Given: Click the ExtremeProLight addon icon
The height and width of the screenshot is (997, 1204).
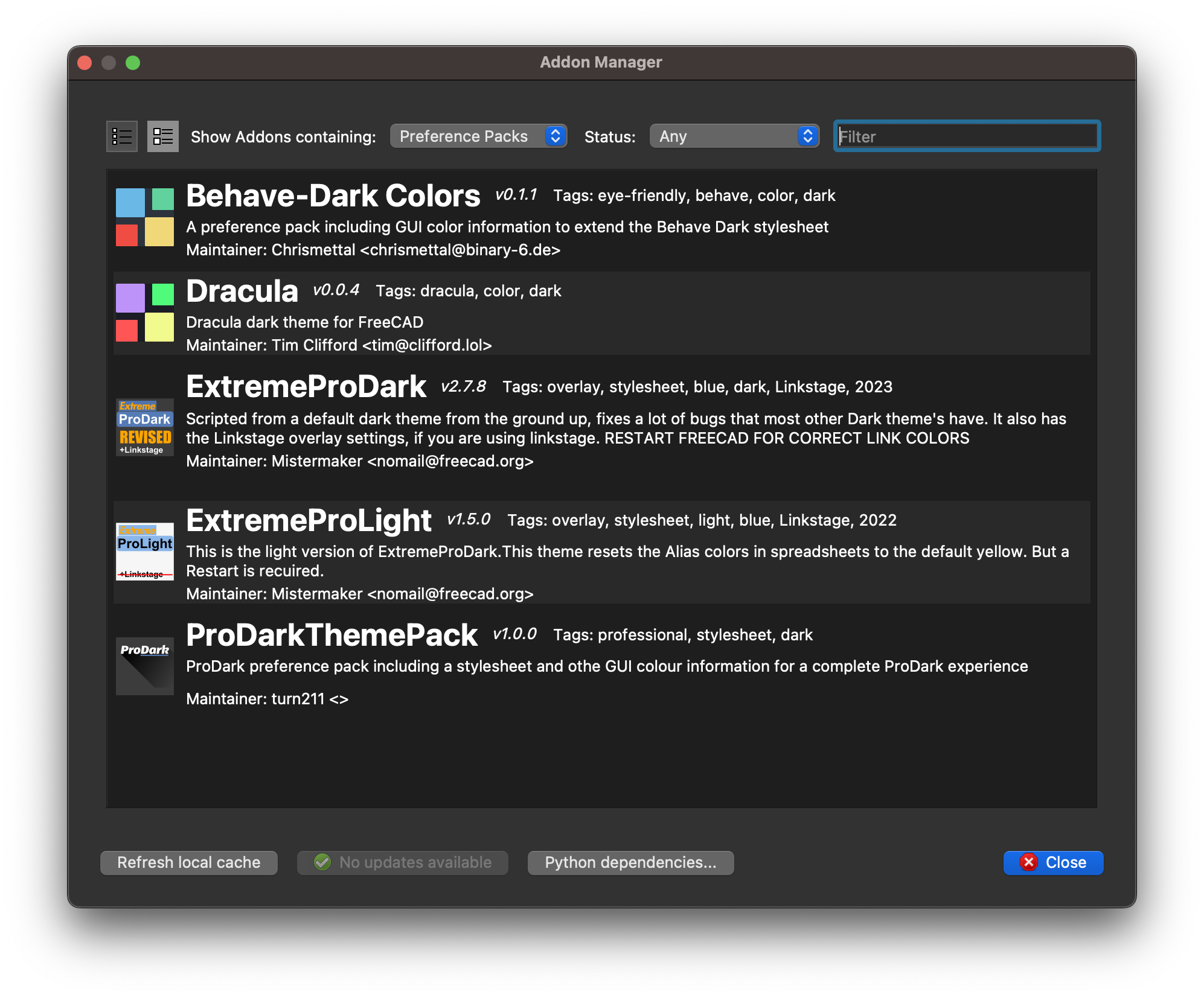Looking at the screenshot, I should (144, 552).
